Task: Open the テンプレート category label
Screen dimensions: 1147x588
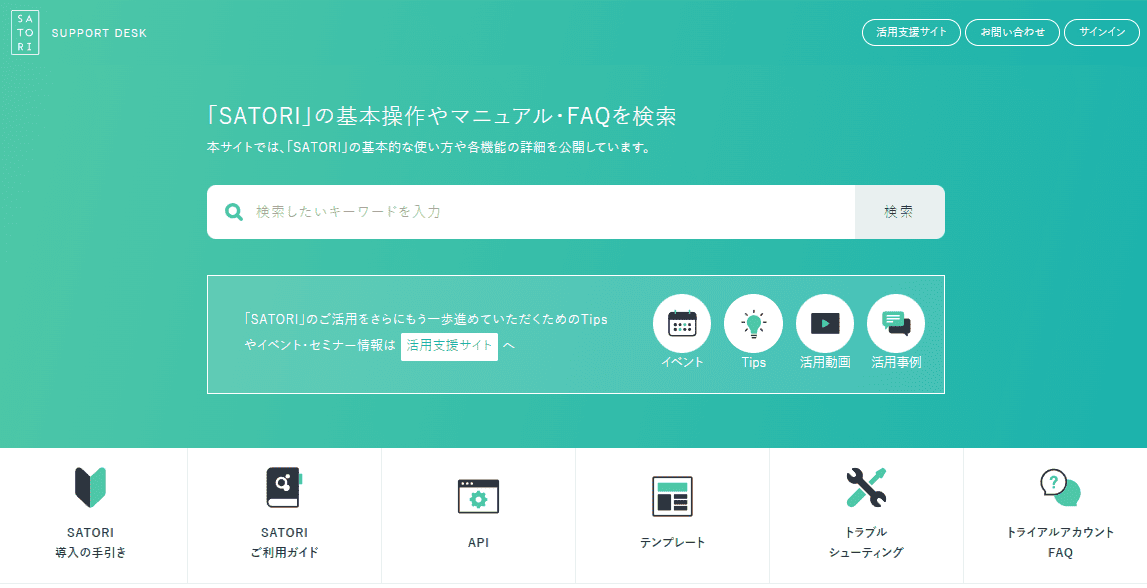Action: click(x=672, y=543)
